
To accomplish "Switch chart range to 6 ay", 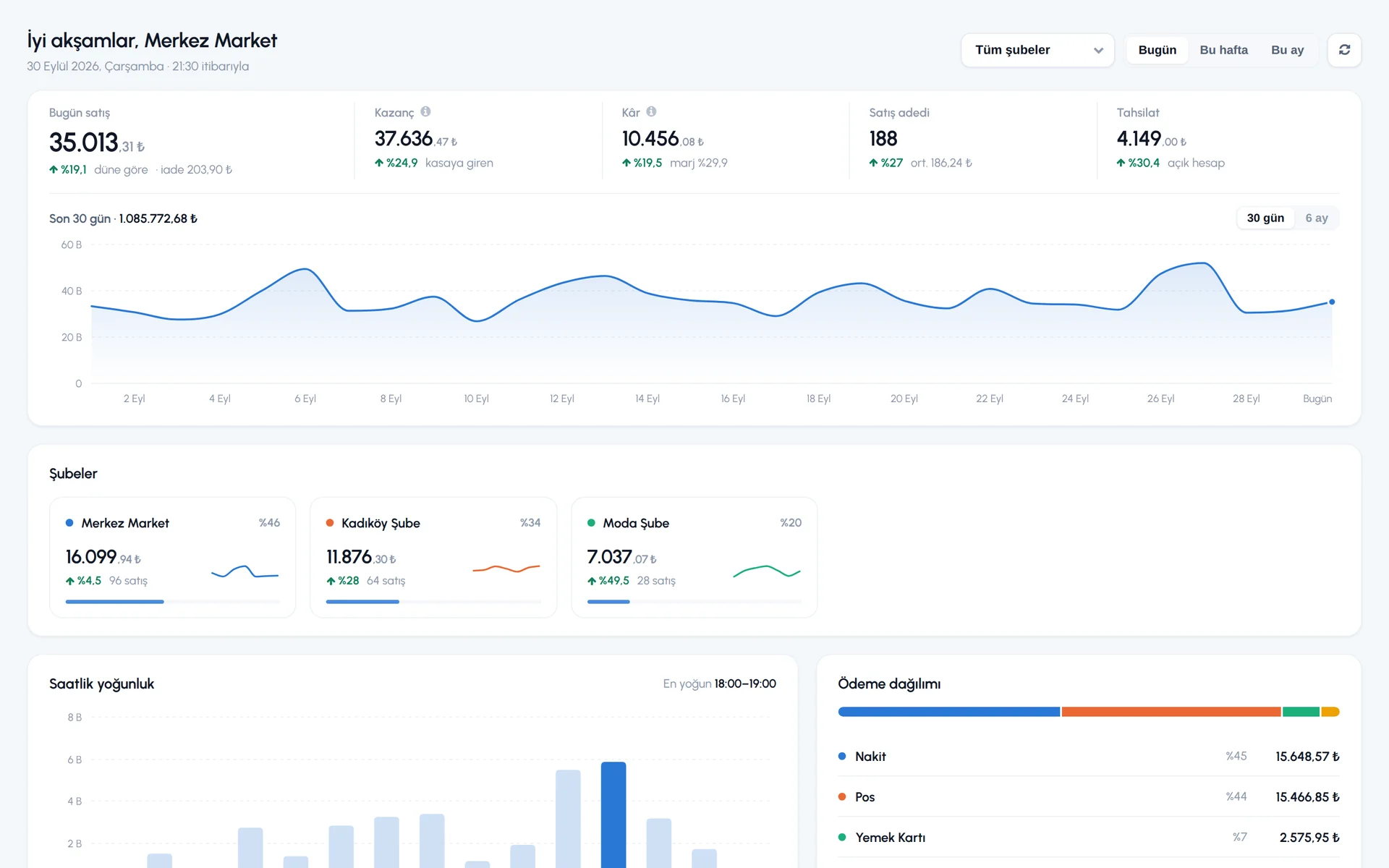I will pos(1316,218).
